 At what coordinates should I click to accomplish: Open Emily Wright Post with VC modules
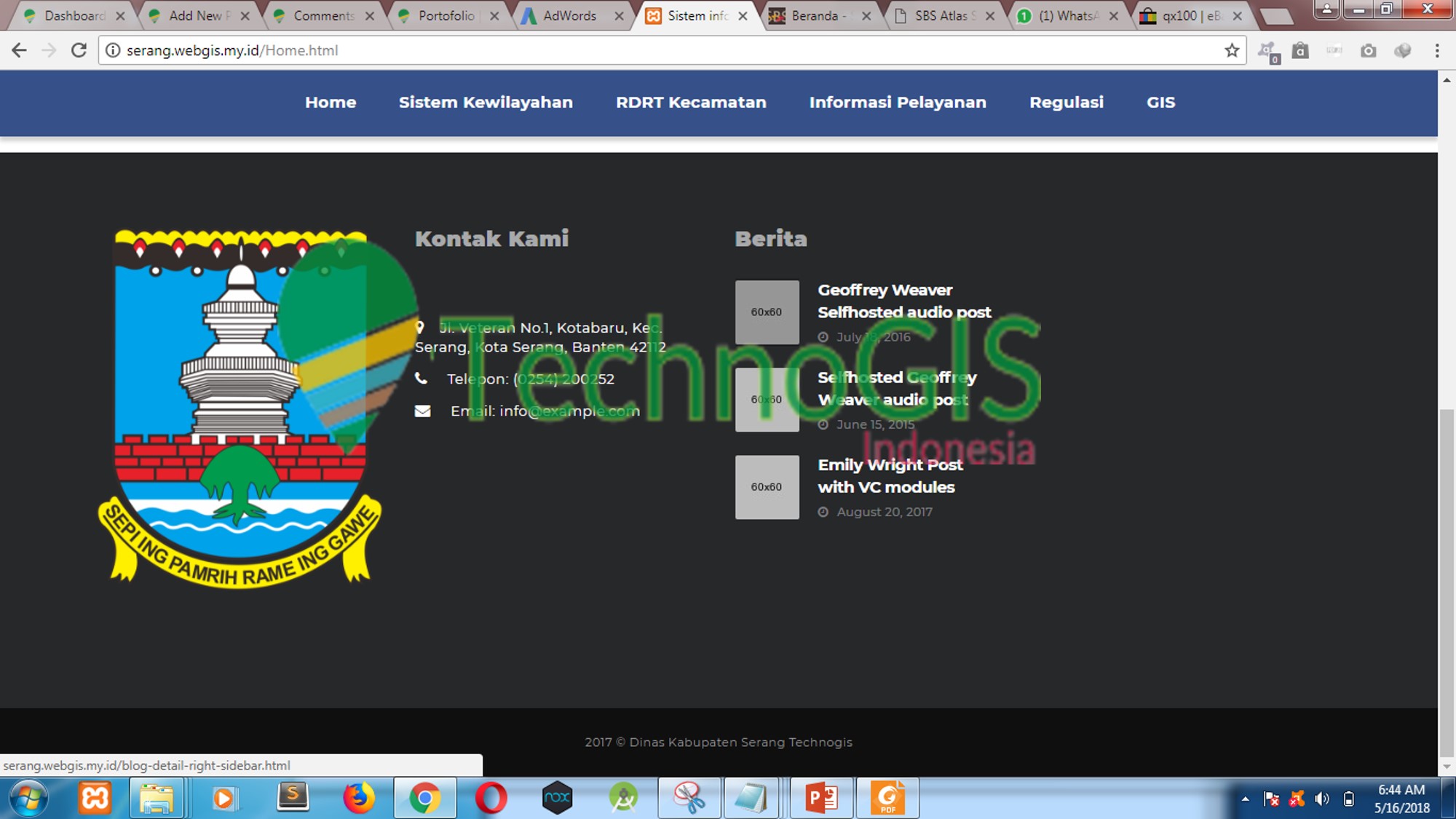890,476
